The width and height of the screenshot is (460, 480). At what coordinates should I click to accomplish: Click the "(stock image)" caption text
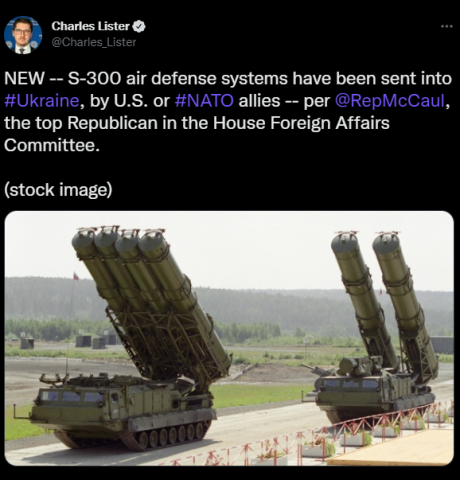pos(58,190)
